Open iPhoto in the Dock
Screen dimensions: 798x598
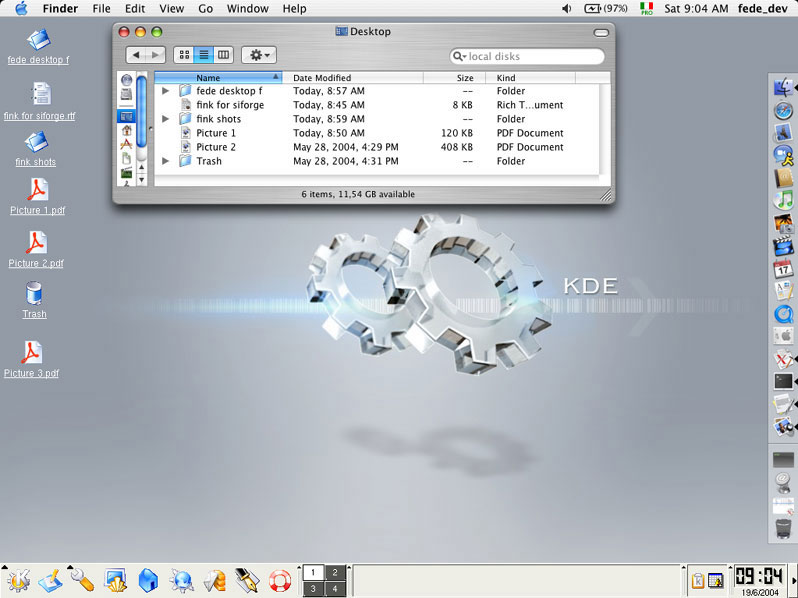tap(783, 223)
